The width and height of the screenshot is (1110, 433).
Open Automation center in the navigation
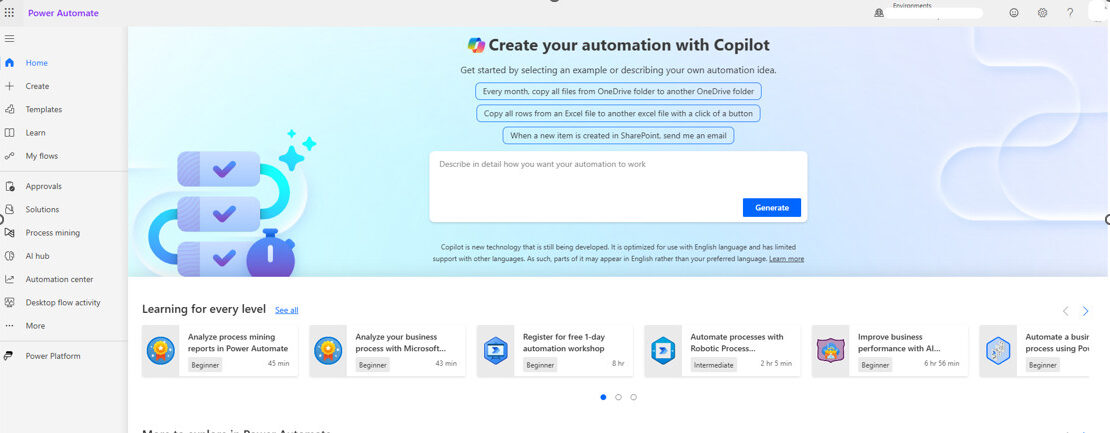pos(59,279)
